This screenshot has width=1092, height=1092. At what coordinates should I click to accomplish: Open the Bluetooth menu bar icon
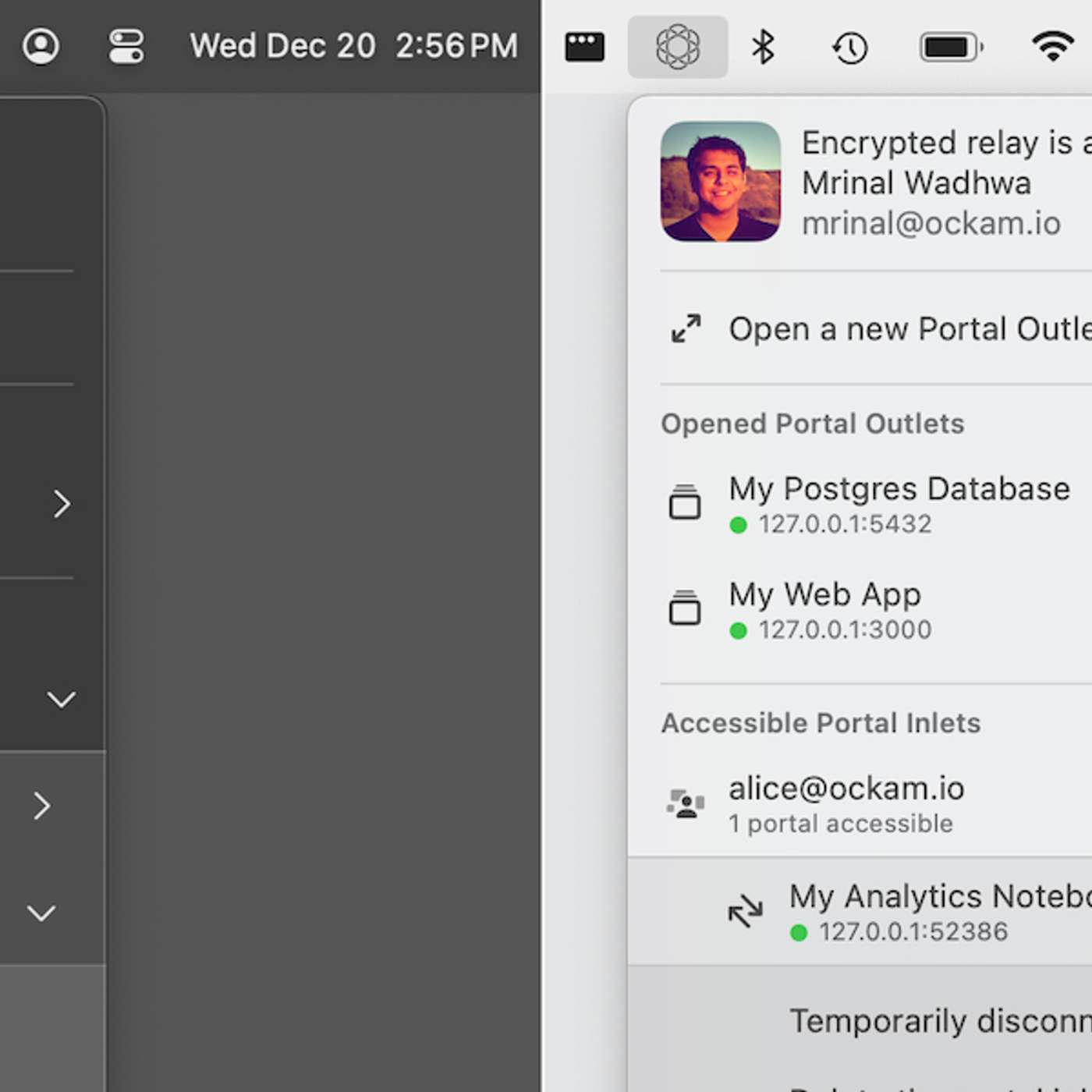[762, 47]
